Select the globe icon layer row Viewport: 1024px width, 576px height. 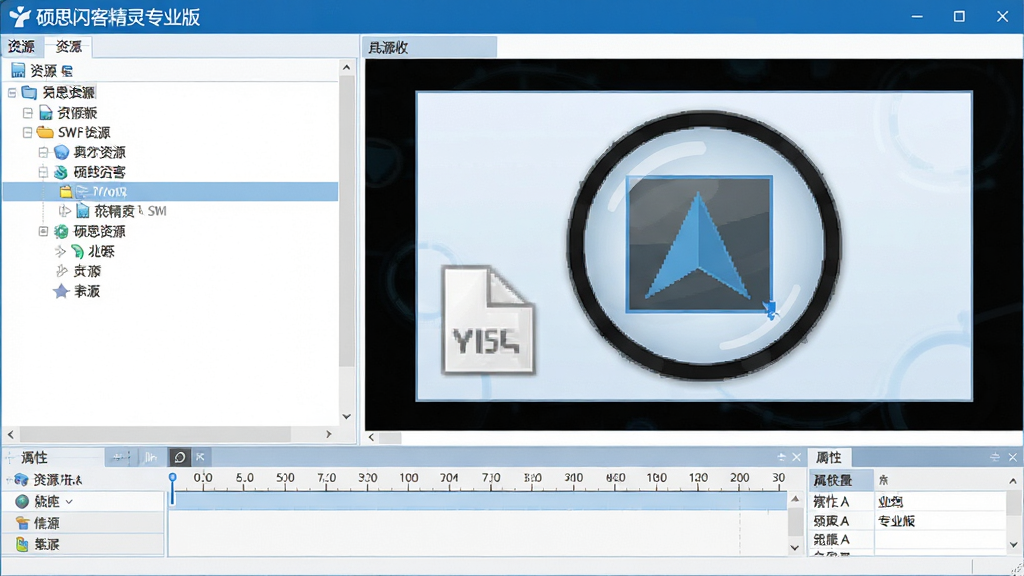(x=83, y=502)
